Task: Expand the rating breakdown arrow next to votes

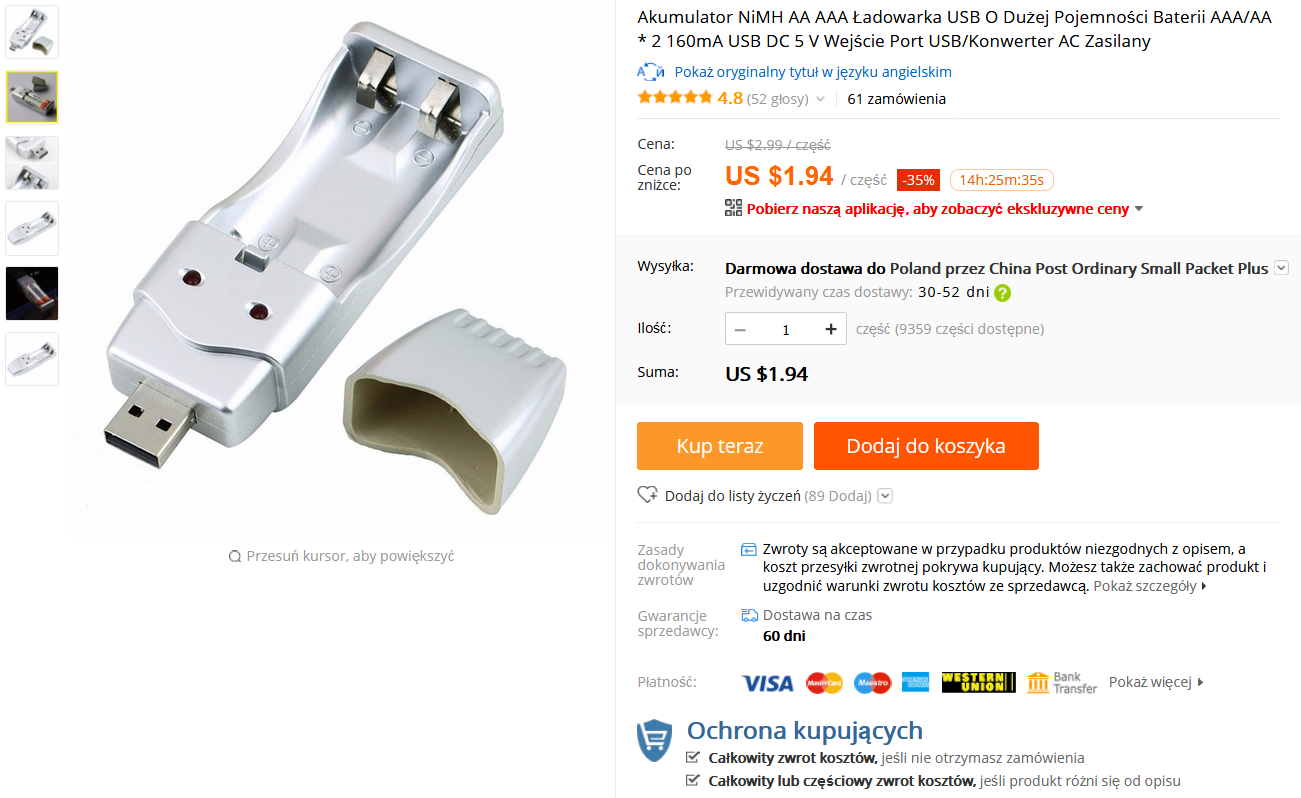Action: (820, 99)
